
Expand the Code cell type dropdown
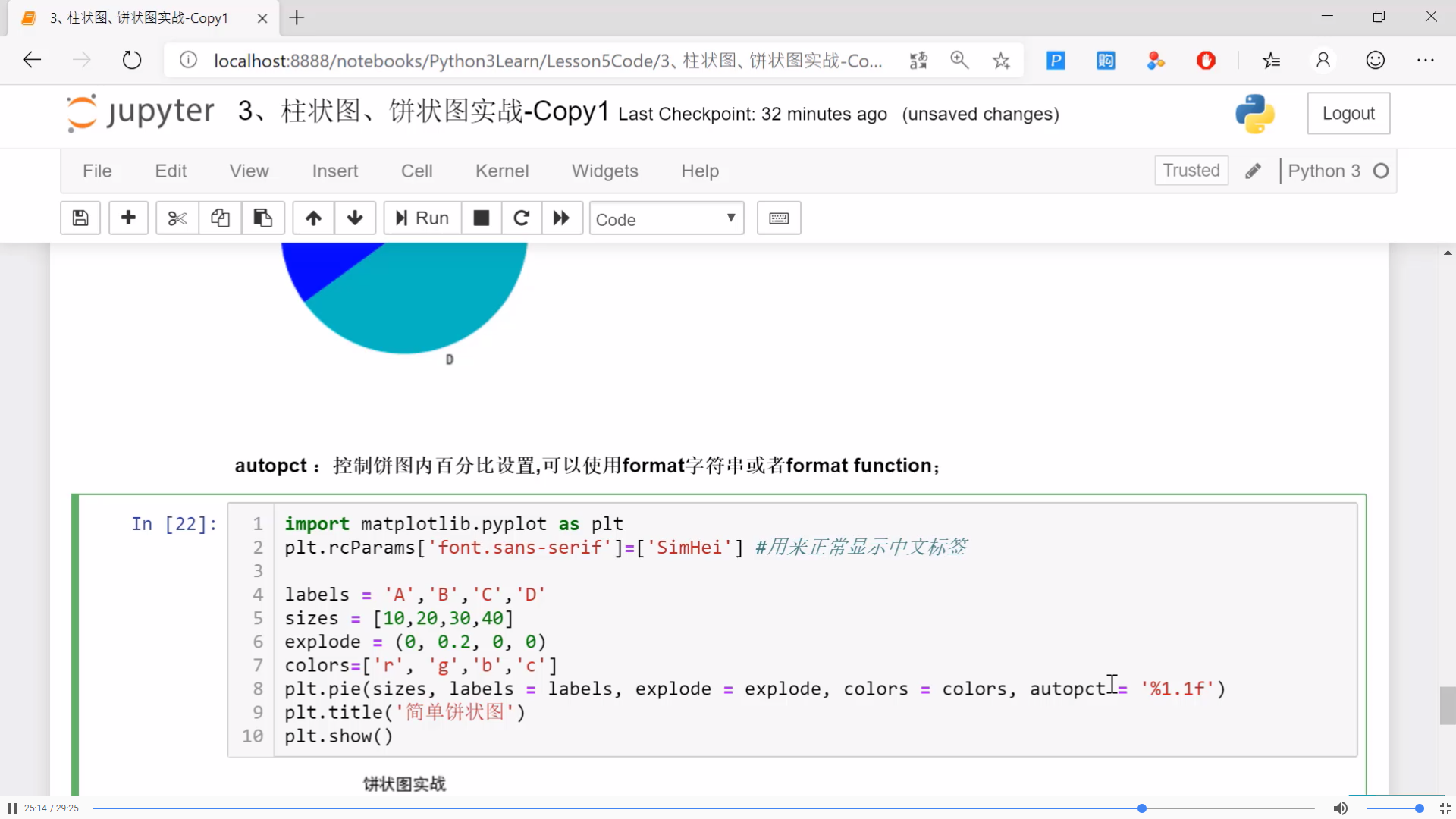(666, 218)
